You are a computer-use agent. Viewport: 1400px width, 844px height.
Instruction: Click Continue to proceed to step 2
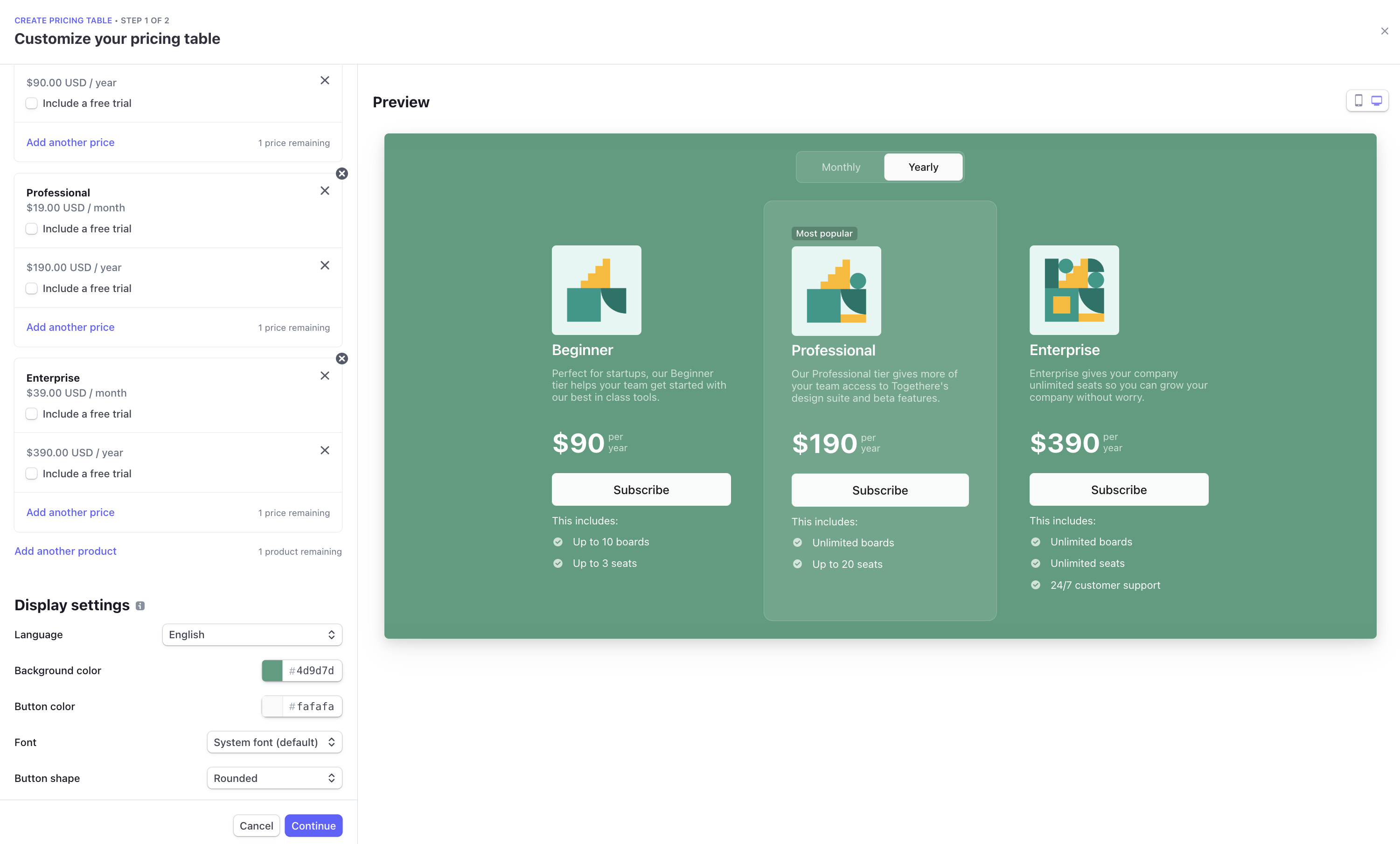[313, 825]
